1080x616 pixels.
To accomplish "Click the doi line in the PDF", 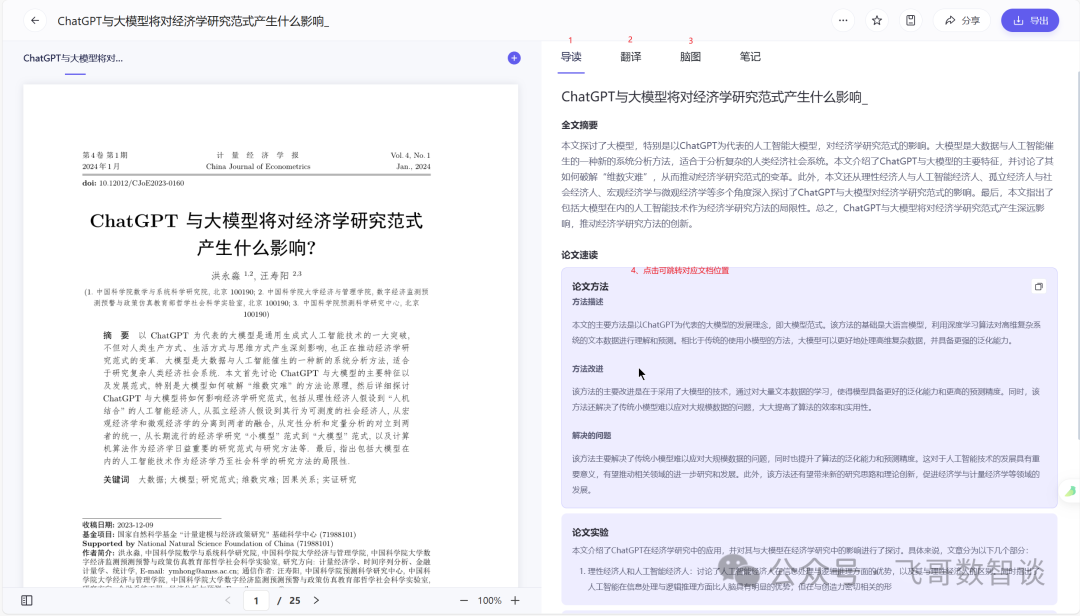I will pyautogui.click(x=133, y=183).
